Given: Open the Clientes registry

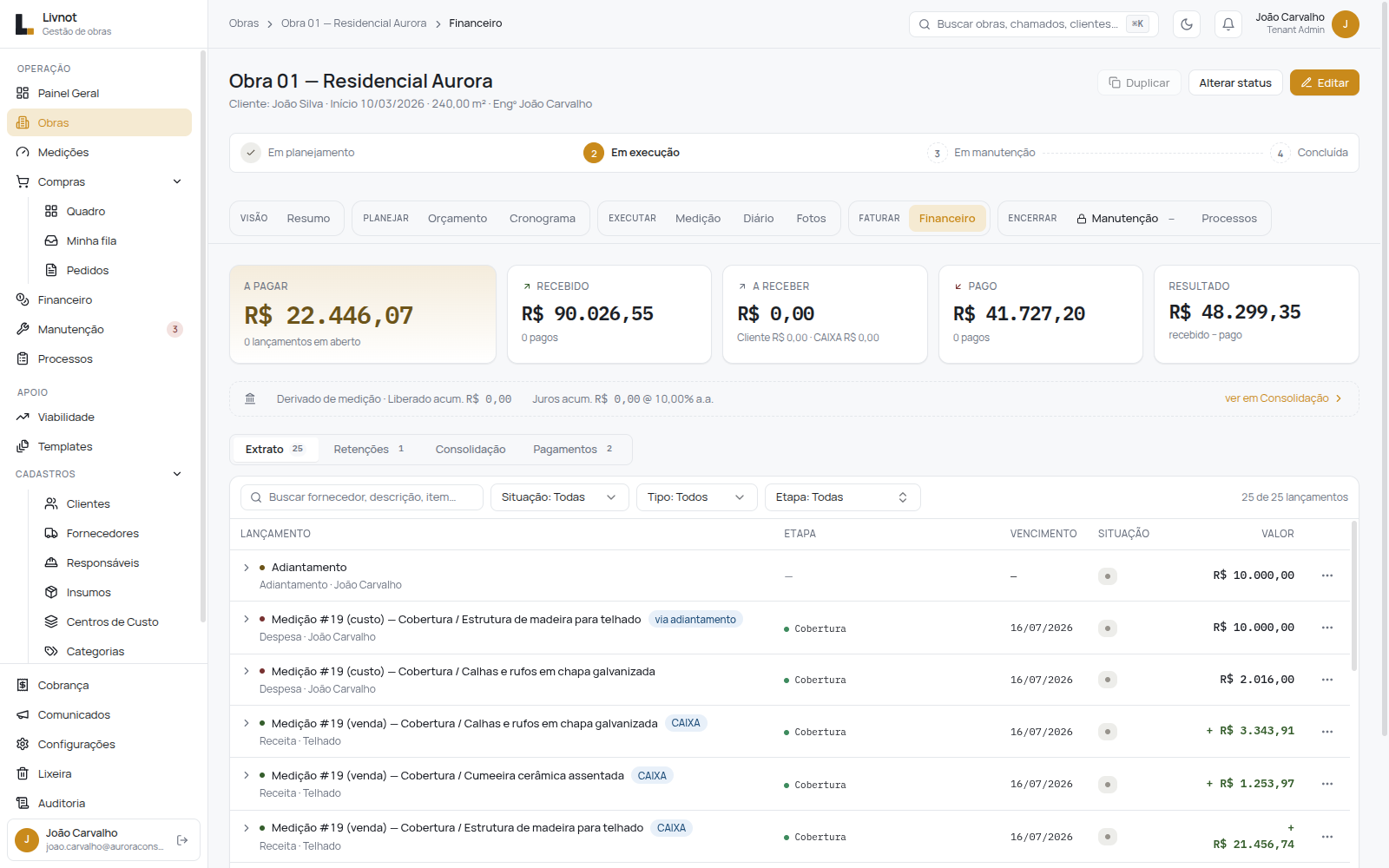Looking at the screenshot, I should (x=113, y=503).
